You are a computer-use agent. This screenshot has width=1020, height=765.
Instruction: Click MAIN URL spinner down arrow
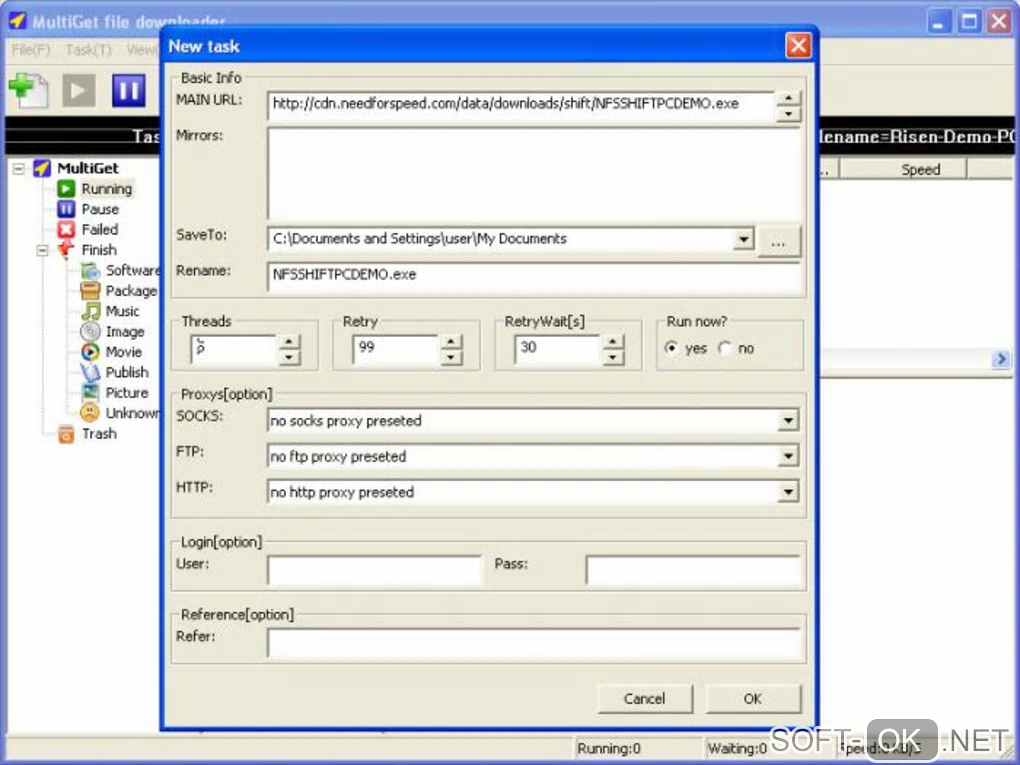(x=788, y=114)
